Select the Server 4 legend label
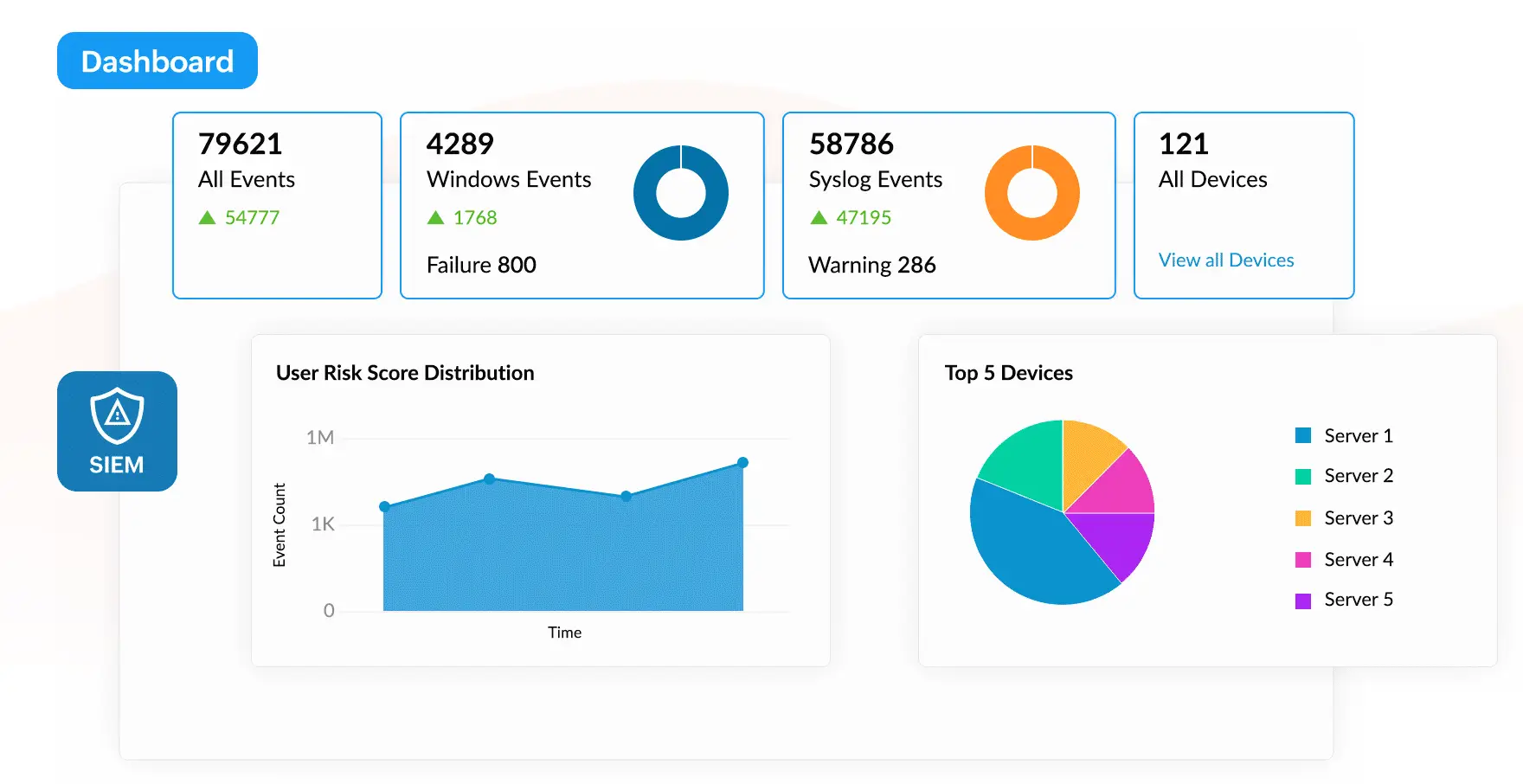Viewport: 1523px width, 784px height. (1359, 559)
